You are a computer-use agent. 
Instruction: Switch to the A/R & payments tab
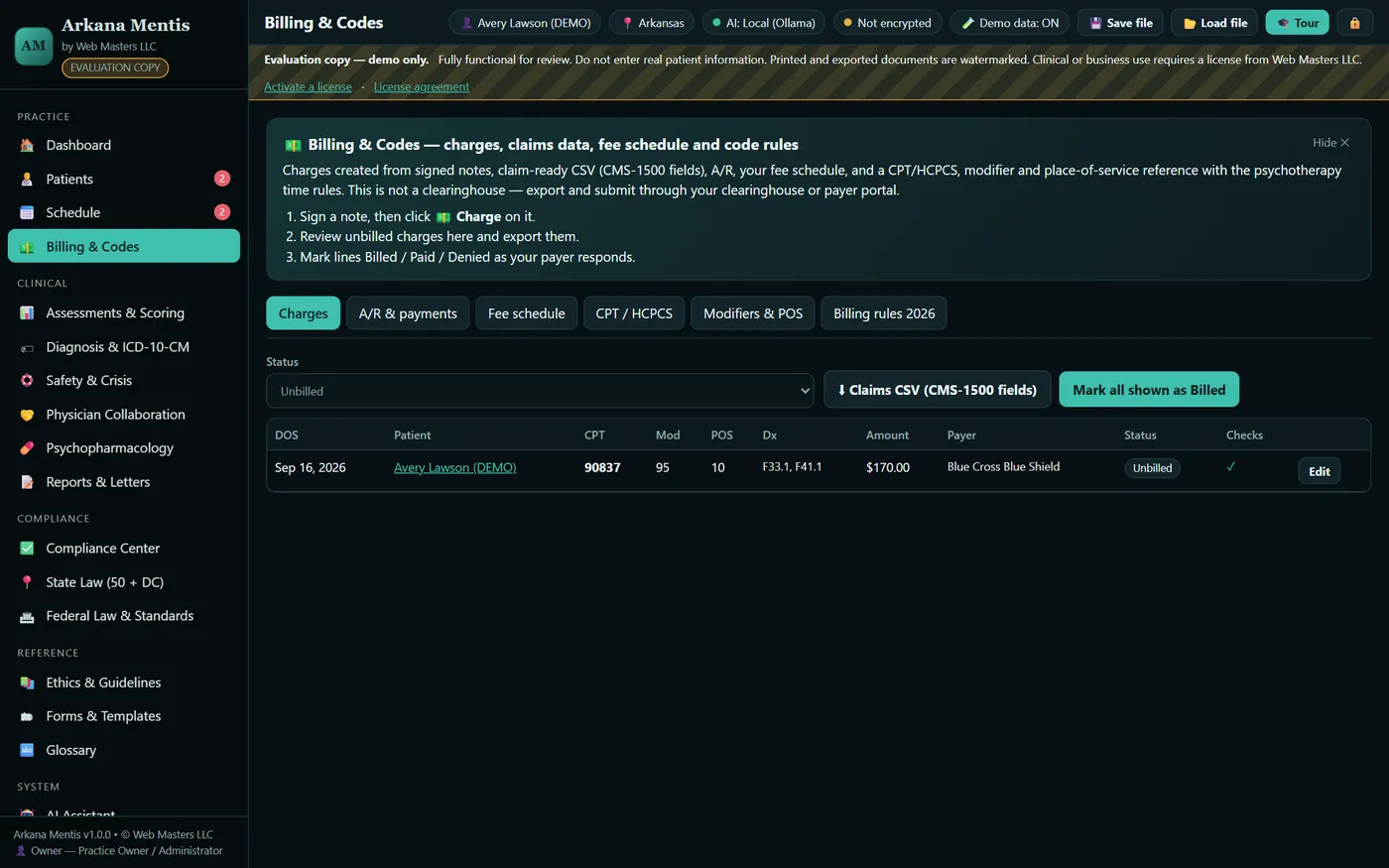coord(408,313)
